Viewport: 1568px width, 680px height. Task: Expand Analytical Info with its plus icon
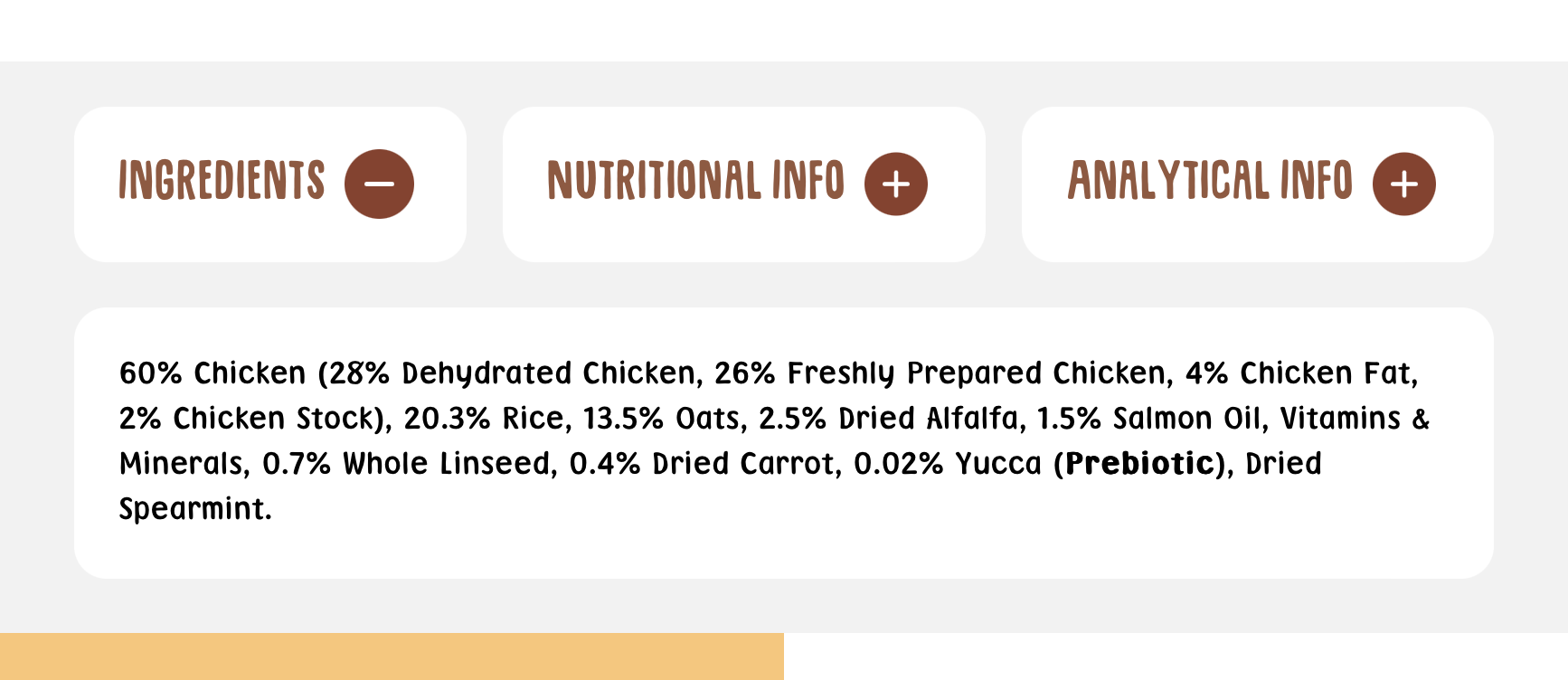pyautogui.click(x=1404, y=184)
